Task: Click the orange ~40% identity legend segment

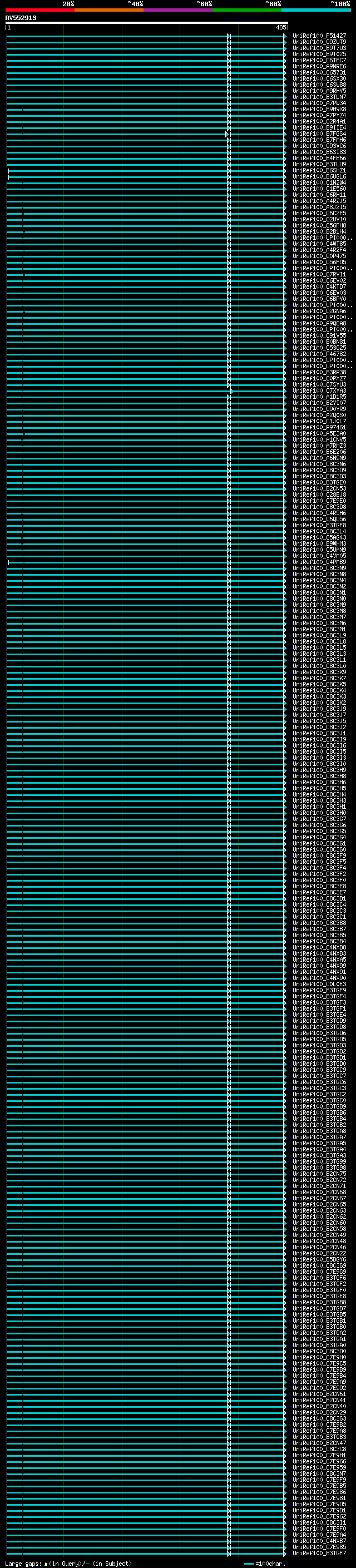Action: point(109,10)
